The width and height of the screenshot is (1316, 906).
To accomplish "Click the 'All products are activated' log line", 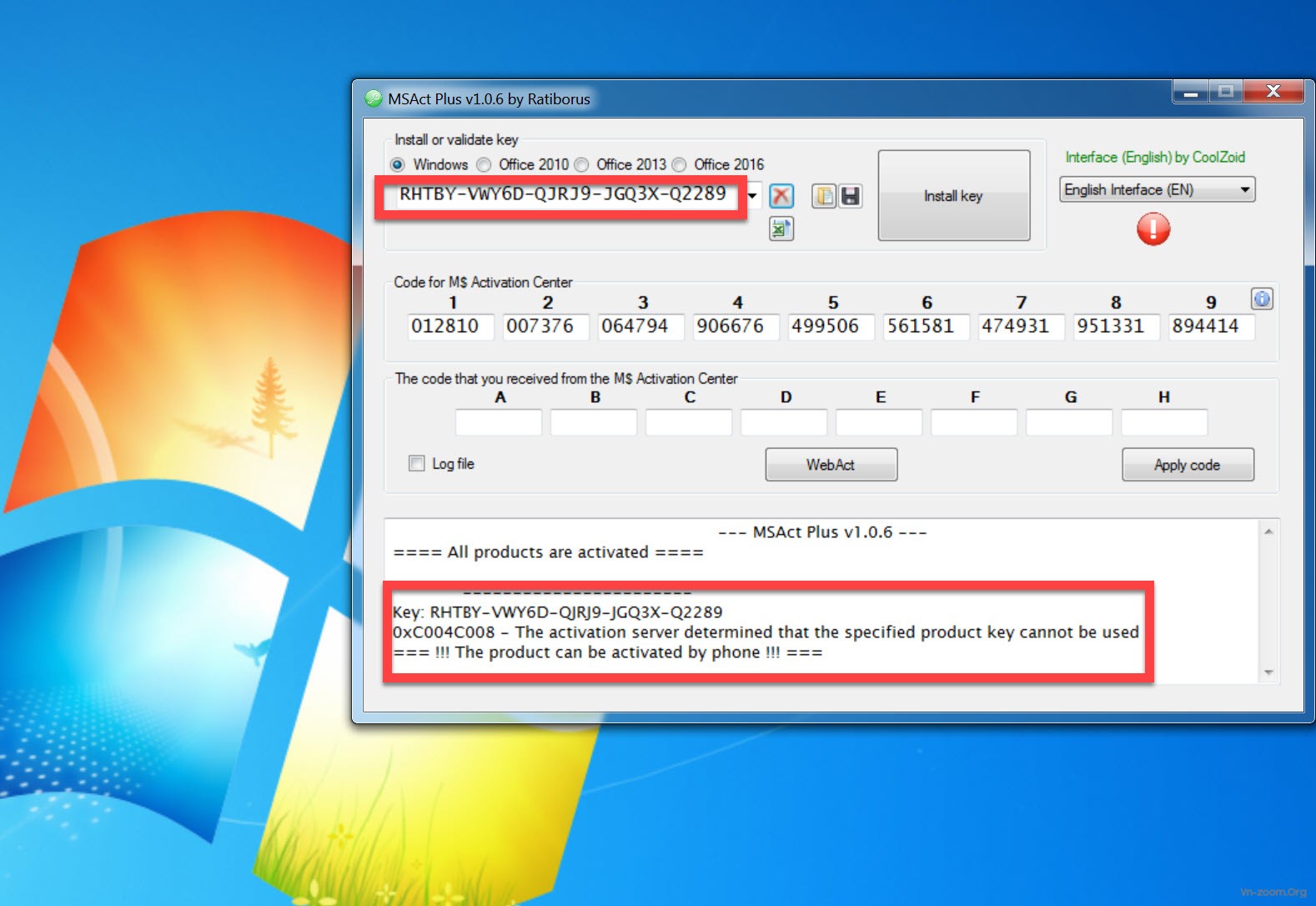I will tap(548, 552).
